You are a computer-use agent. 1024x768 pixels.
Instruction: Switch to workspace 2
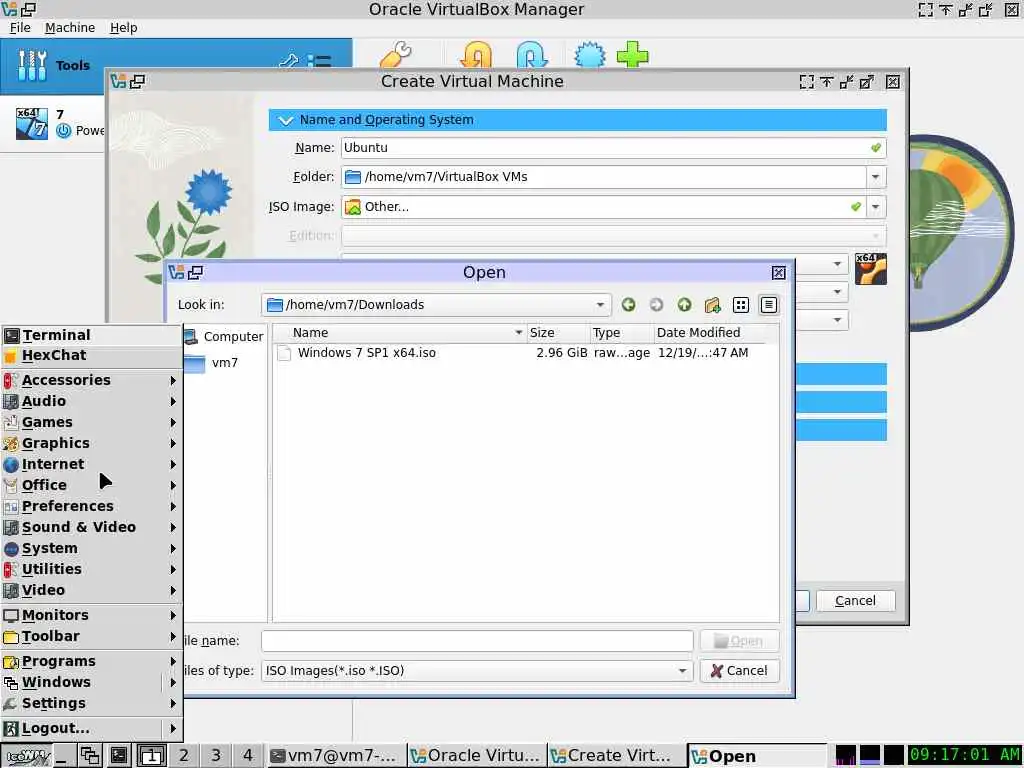point(184,756)
